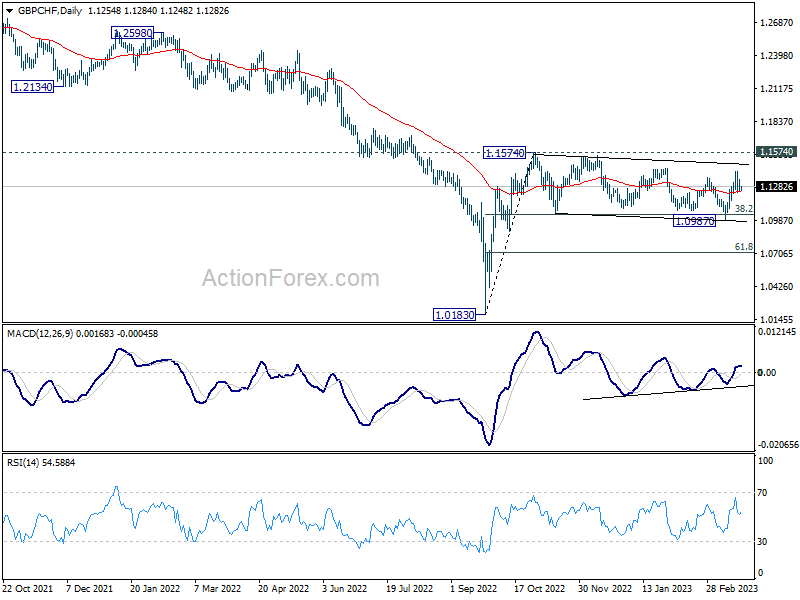Click the 1.15740 high price label
The image size is (800, 600).
point(504,153)
